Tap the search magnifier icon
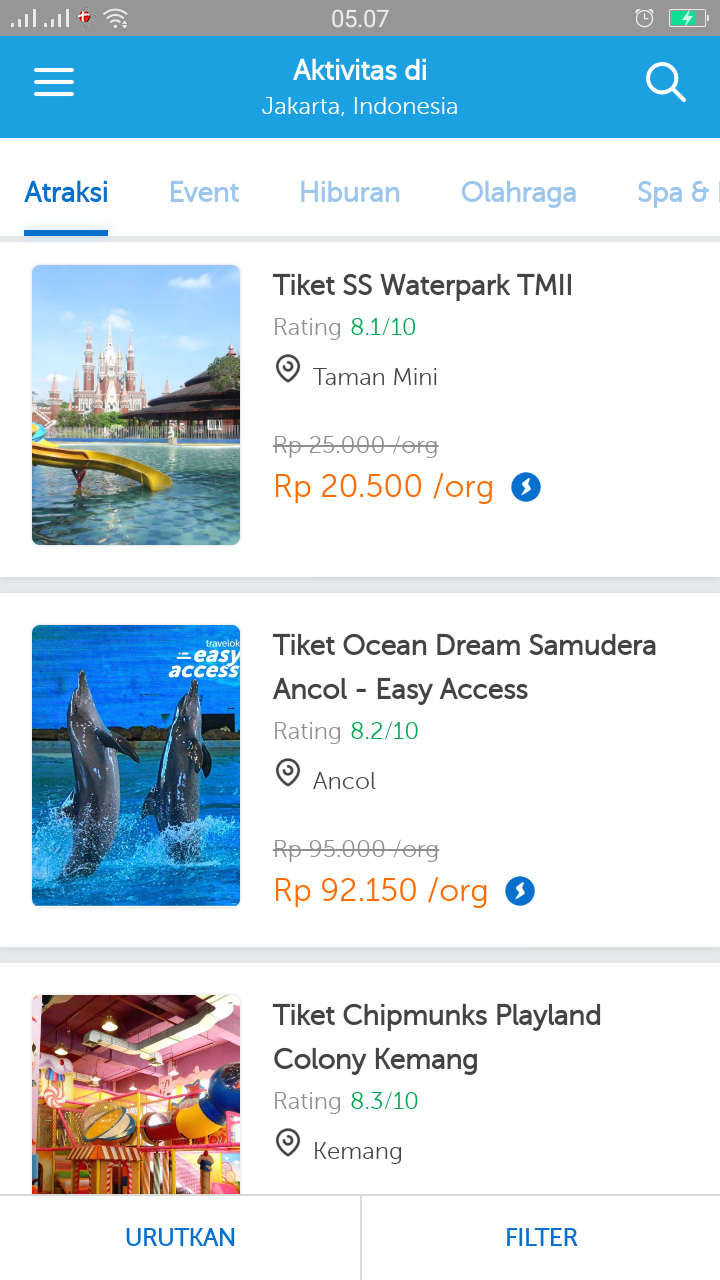 [x=665, y=82]
